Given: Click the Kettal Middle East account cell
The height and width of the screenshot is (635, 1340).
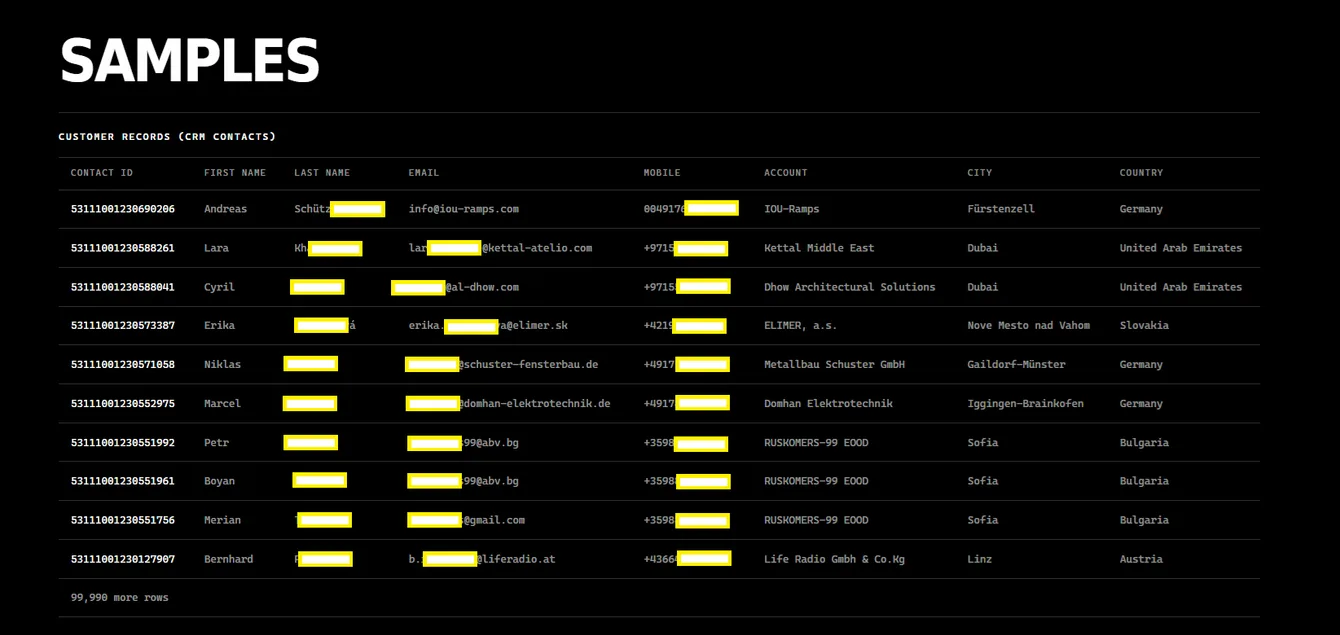Looking at the screenshot, I should point(819,248).
